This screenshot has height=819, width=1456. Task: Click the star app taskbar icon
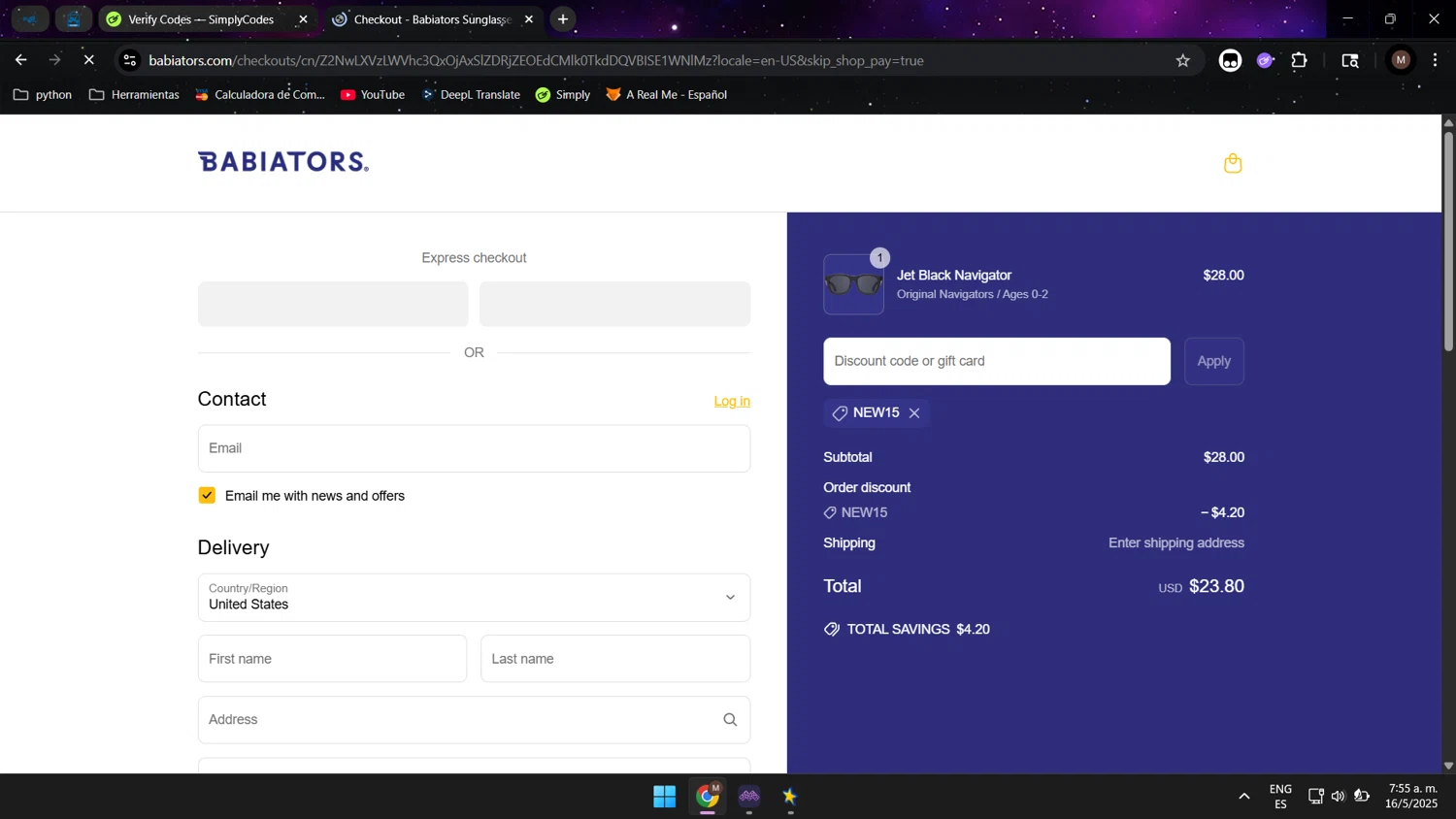[x=790, y=798]
